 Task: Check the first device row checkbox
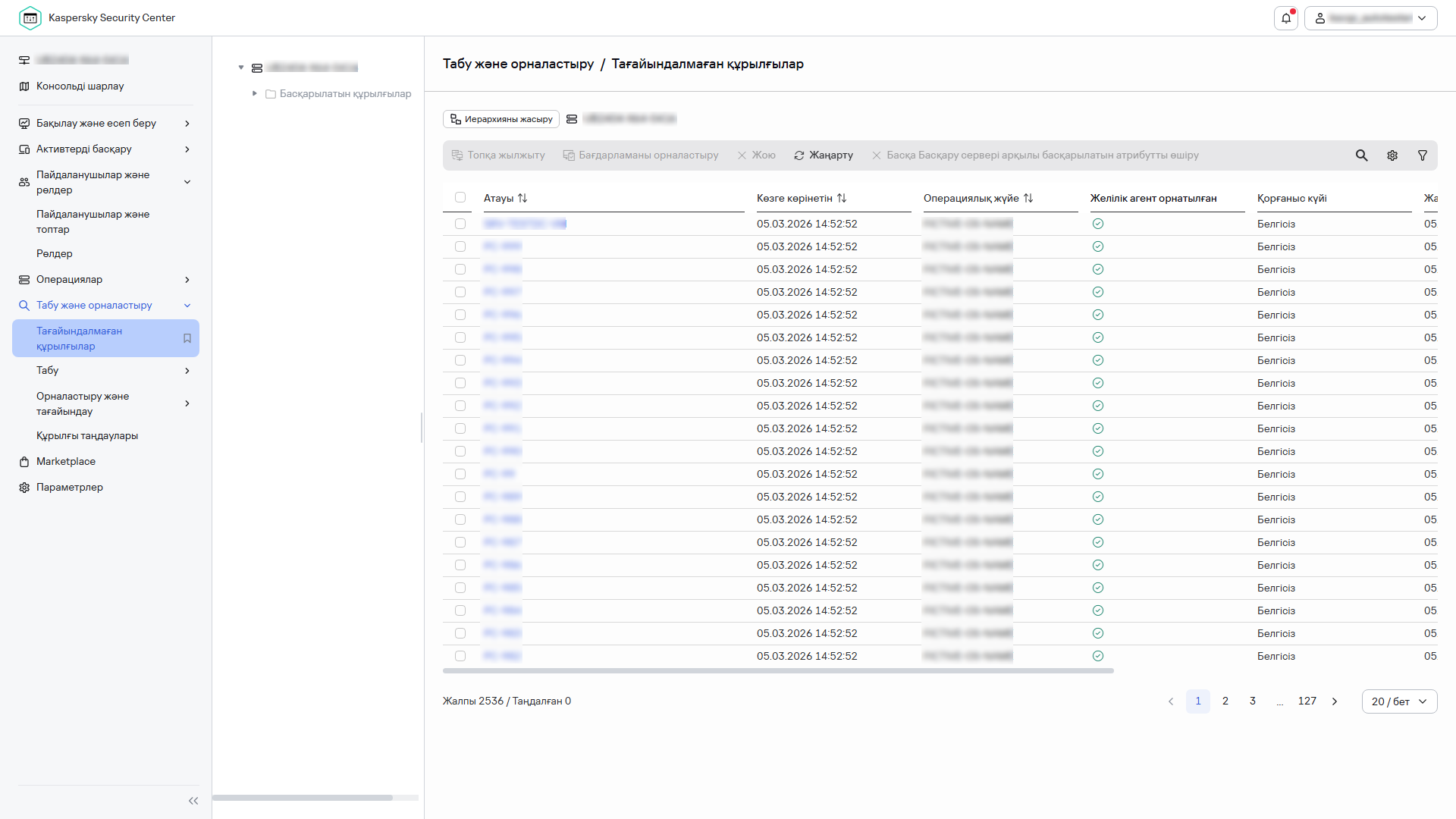460,224
